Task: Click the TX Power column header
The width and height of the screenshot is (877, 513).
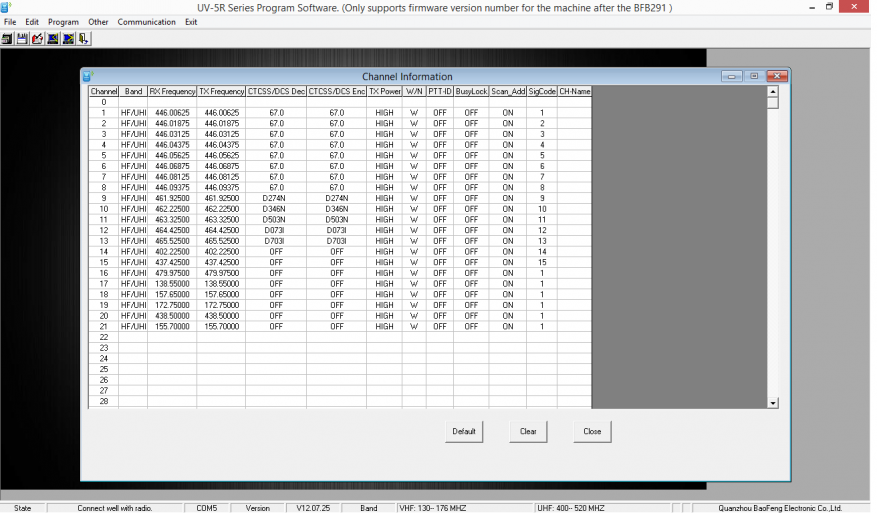Action: click(385, 91)
